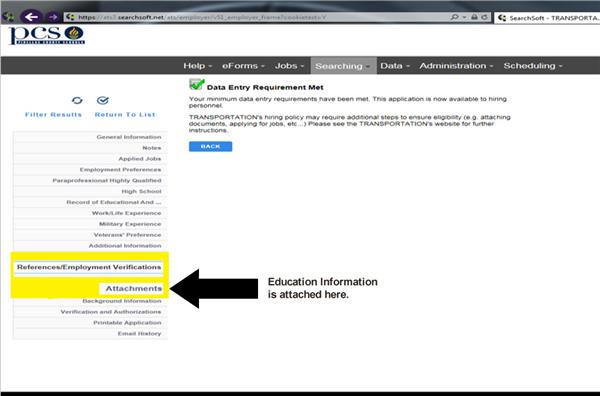Click the blue BACK button
The height and width of the screenshot is (396, 600).
pos(210,147)
